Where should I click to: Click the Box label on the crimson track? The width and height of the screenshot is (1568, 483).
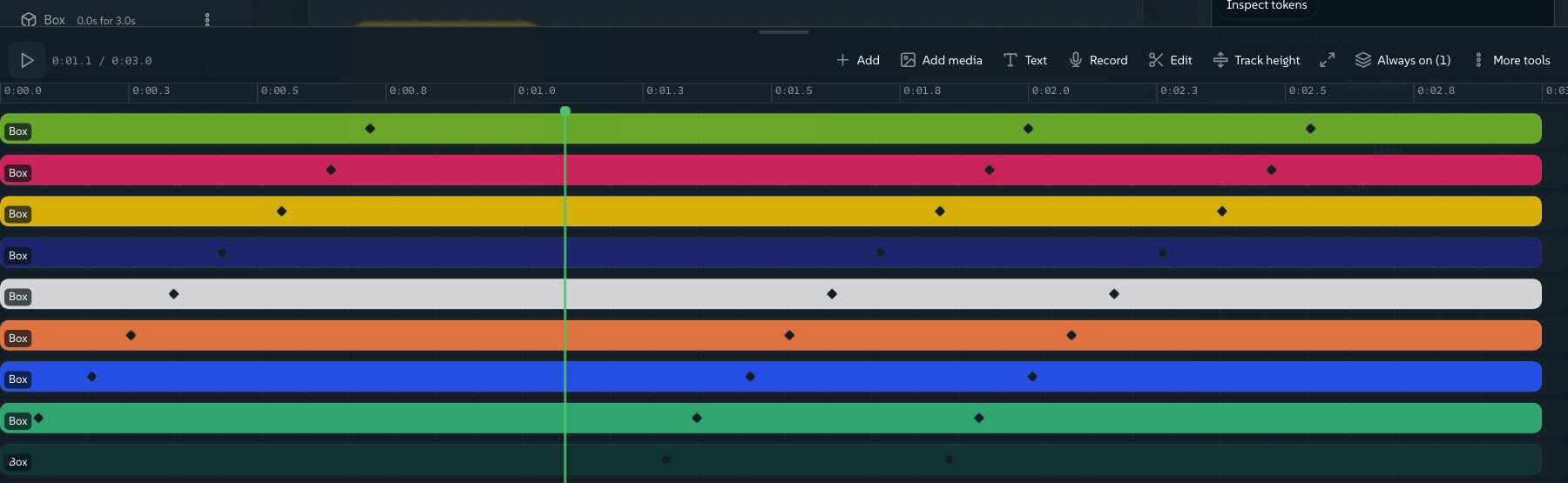coord(17,173)
